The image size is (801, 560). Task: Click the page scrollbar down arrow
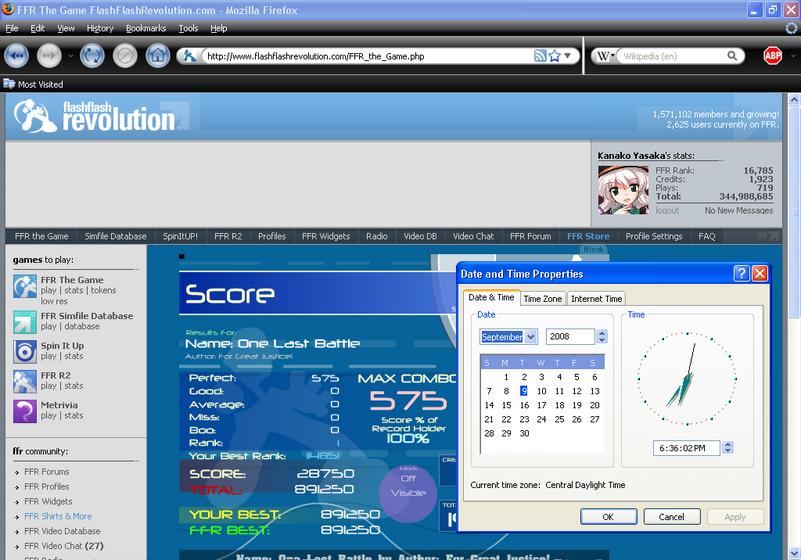point(793,553)
